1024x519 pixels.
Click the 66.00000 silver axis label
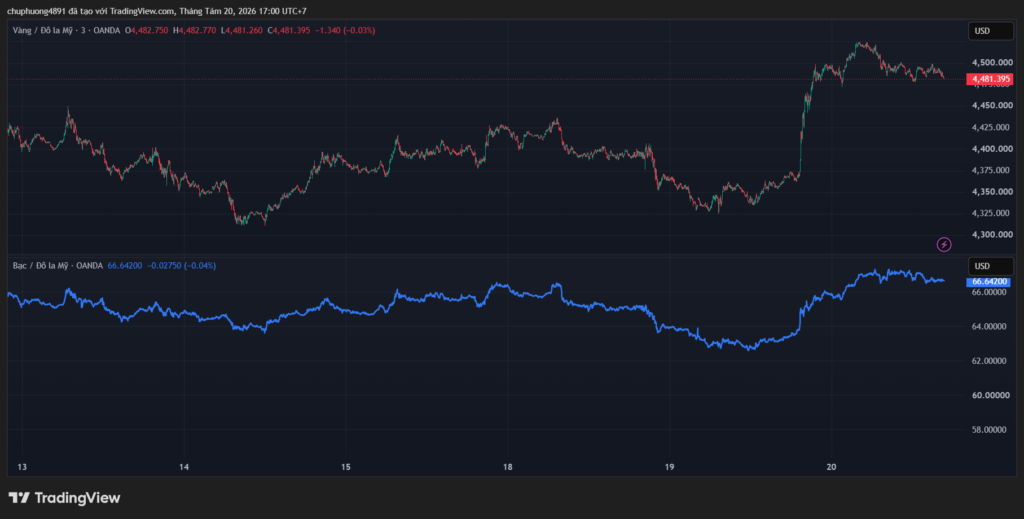click(989, 292)
